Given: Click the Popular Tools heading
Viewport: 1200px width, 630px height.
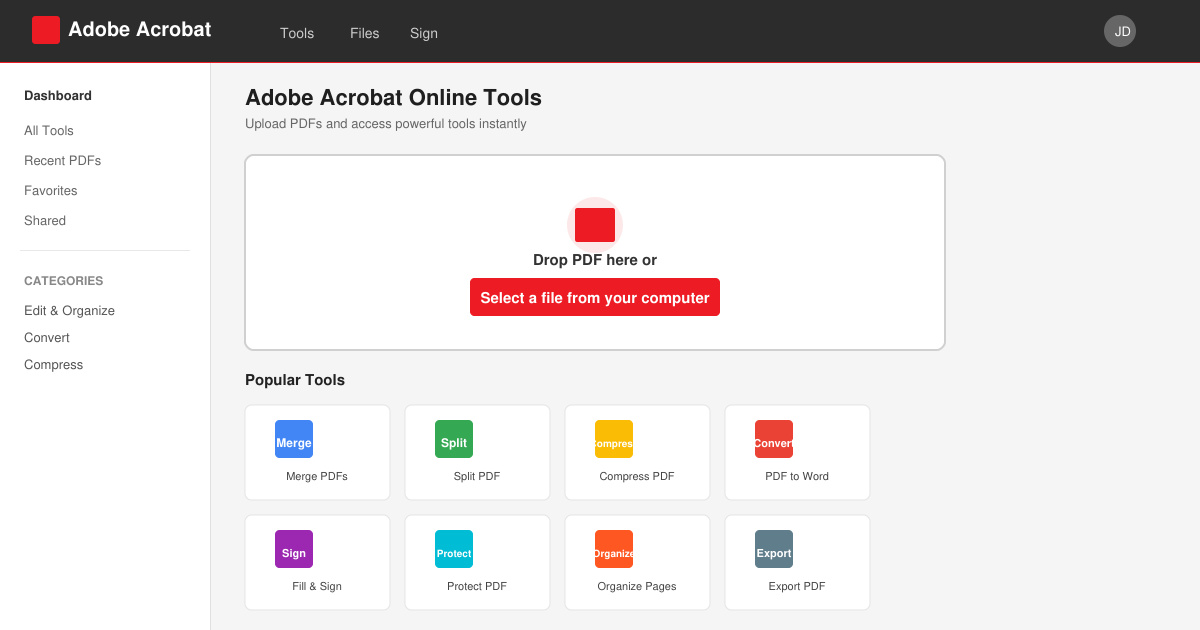Looking at the screenshot, I should click(295, 380).
